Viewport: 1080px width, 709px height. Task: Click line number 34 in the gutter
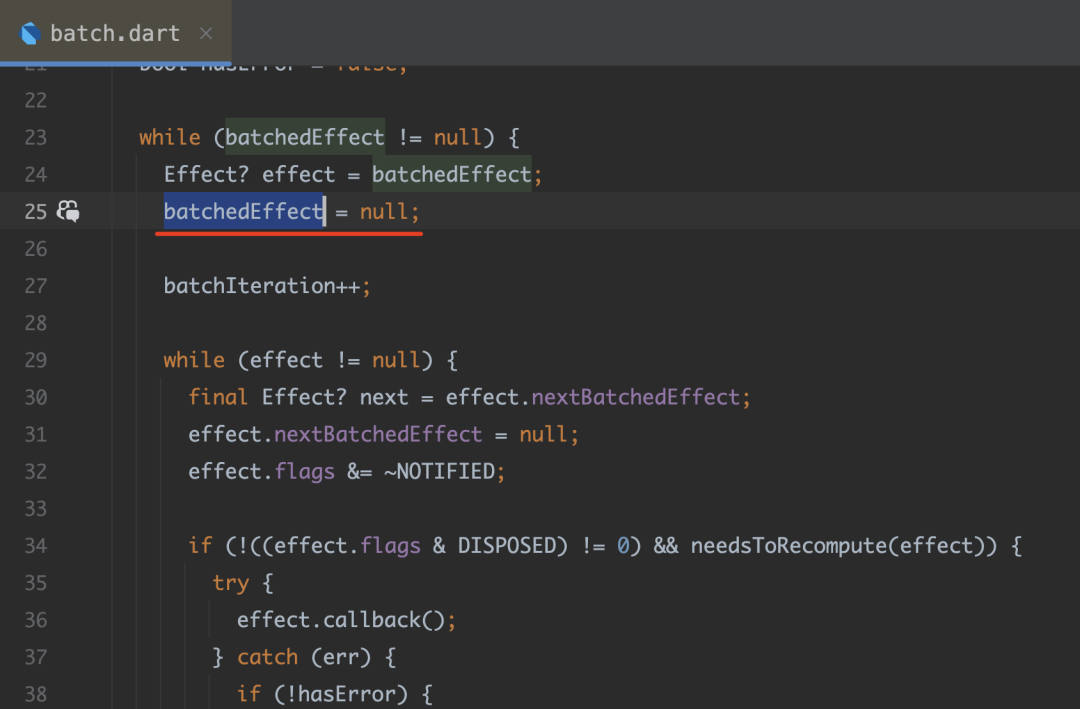pos(35,545)
